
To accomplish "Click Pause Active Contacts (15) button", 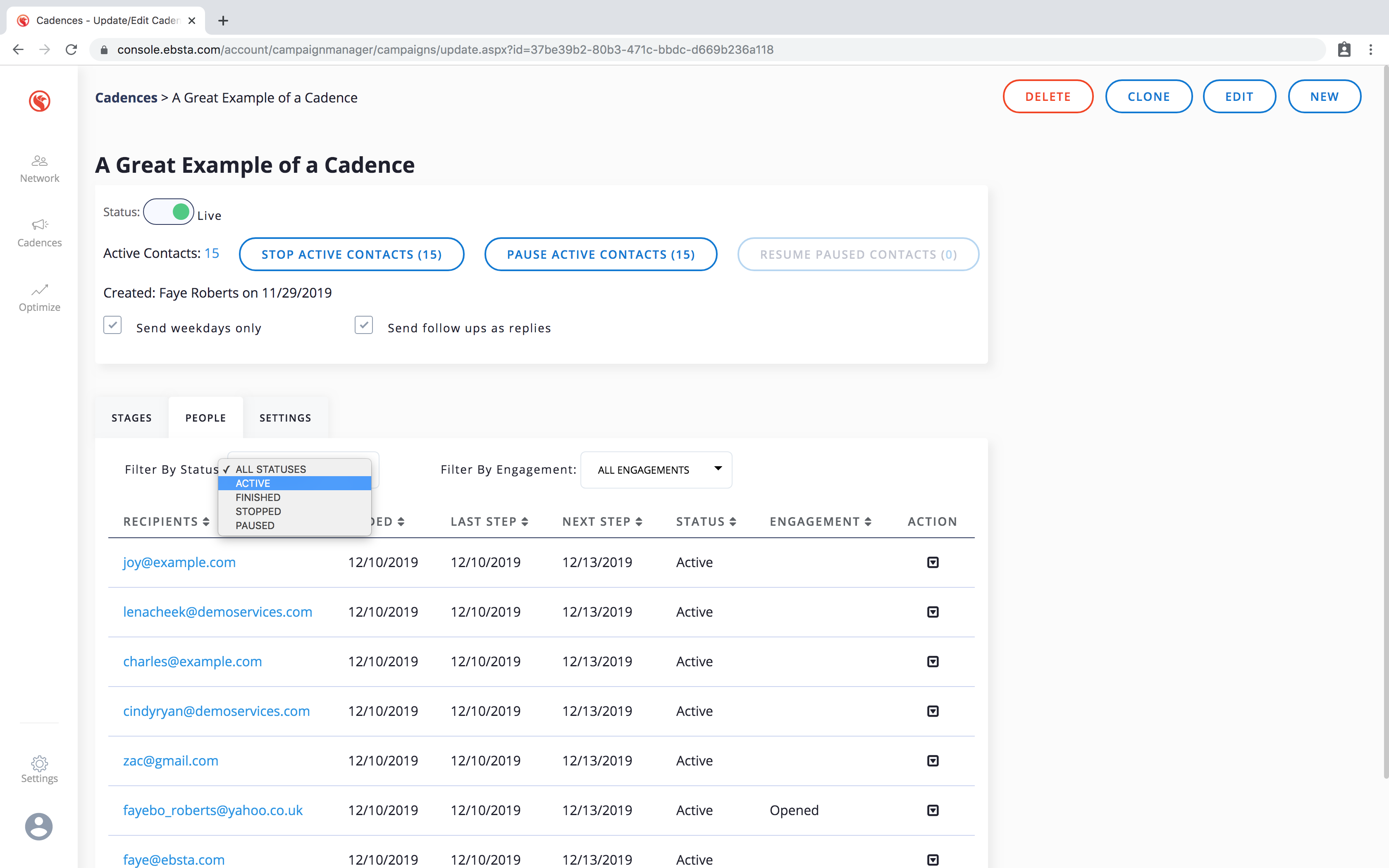I will 600,254.
